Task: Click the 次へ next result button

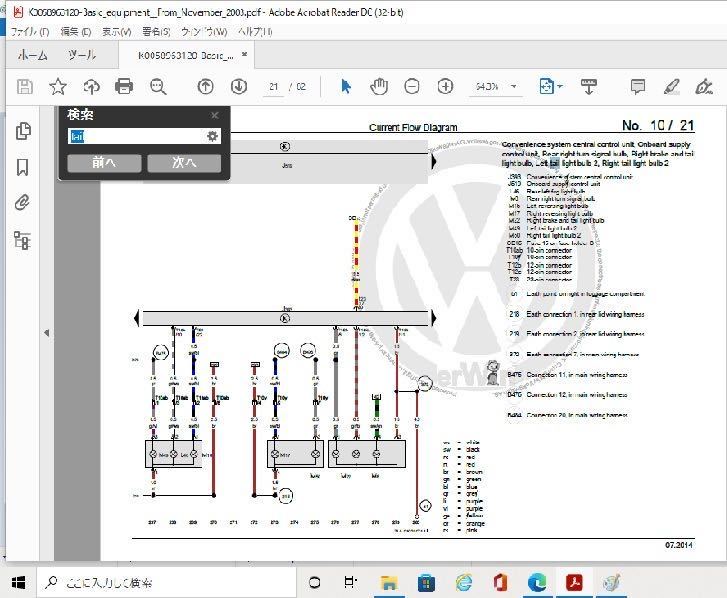Action: coord(184,163)
